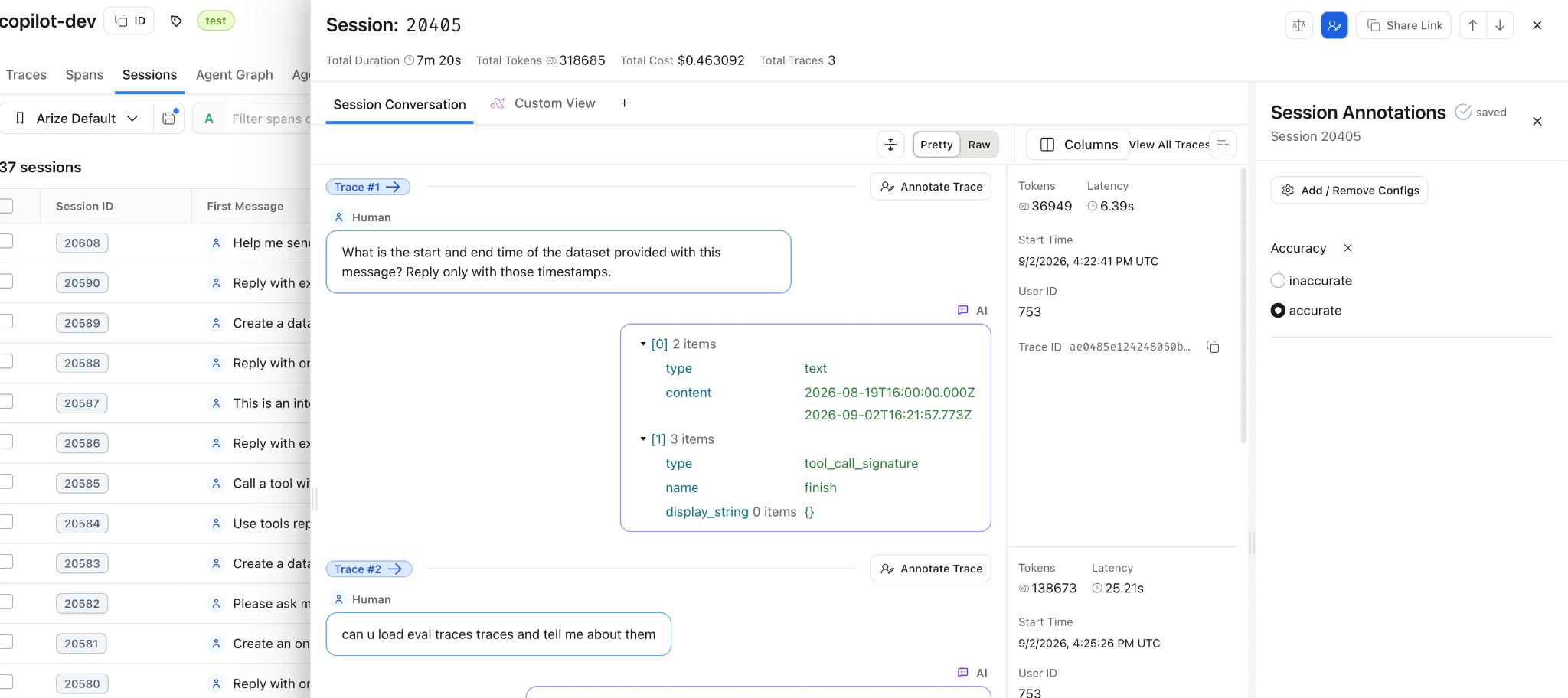Click Annotate Trace for Trace #2
Screen dimensions: 1568x698
(x=930, y=569)
